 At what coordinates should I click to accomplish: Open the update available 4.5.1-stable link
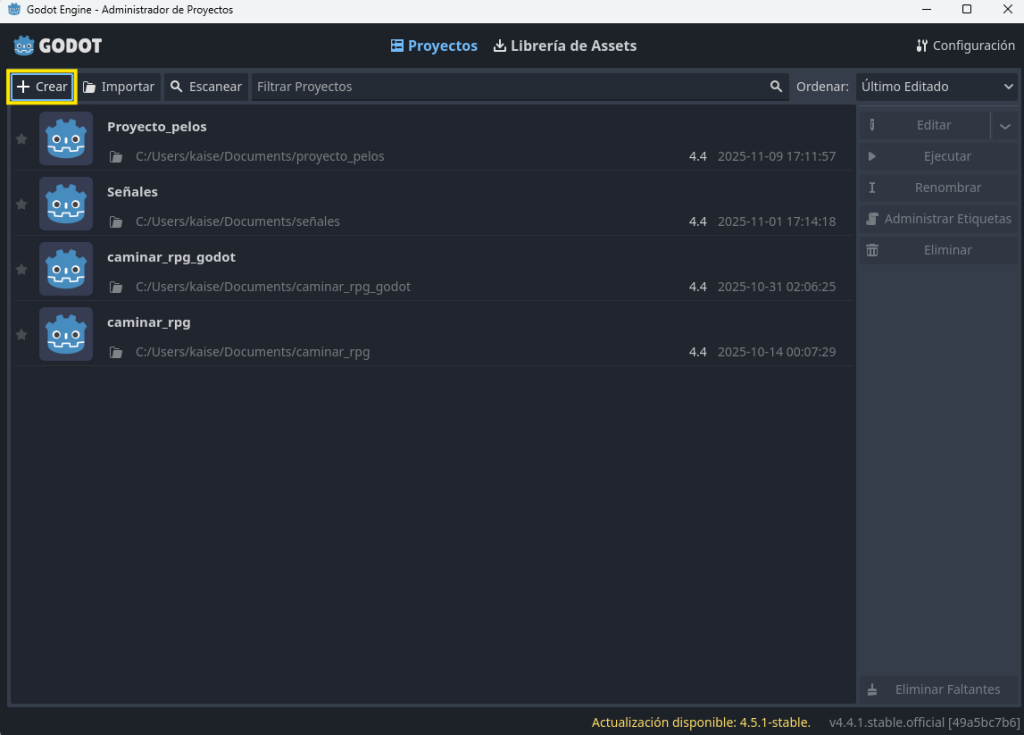[x=698, y=722]
